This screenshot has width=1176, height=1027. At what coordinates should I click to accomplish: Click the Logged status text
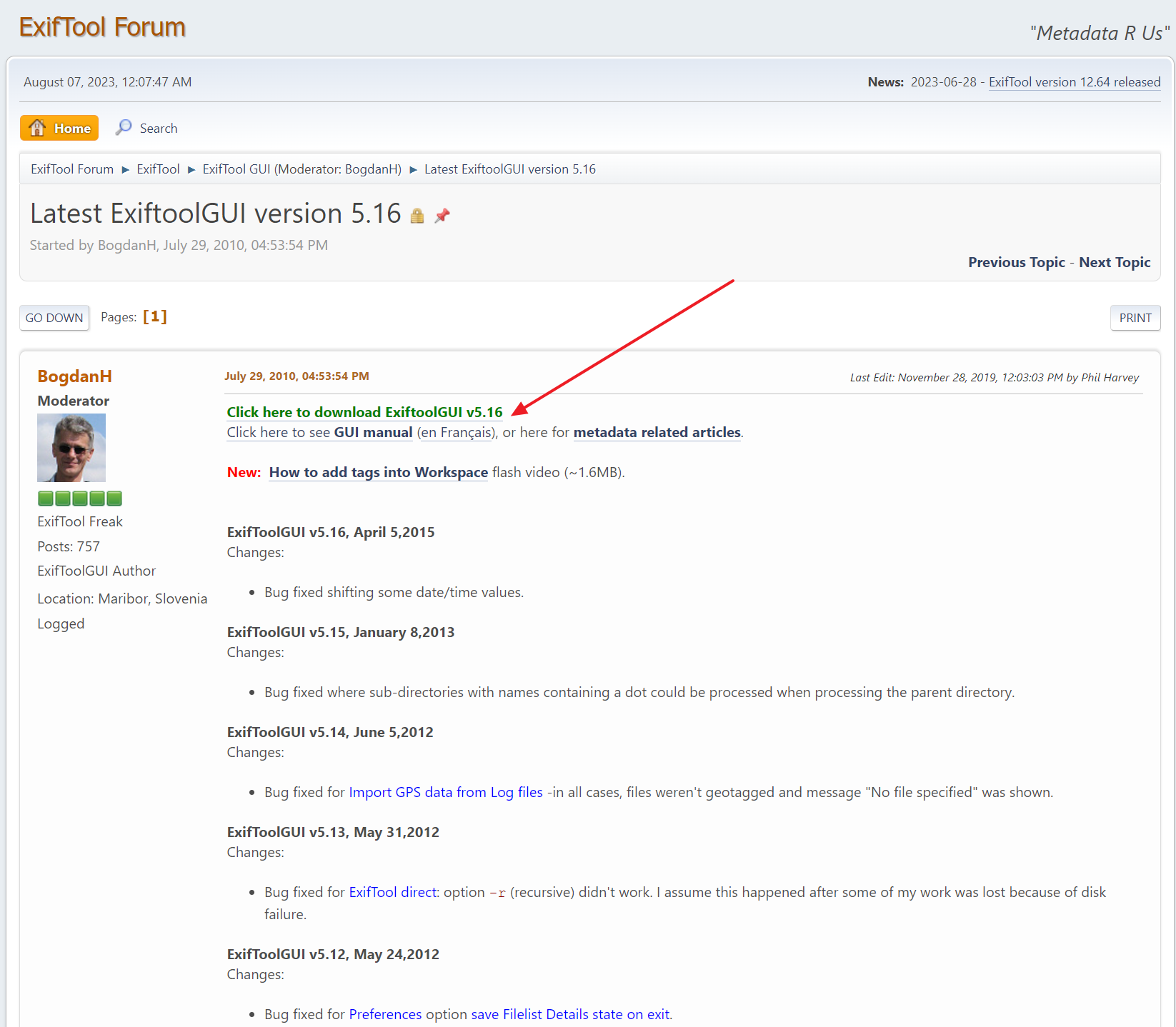[x=61, y=623]
